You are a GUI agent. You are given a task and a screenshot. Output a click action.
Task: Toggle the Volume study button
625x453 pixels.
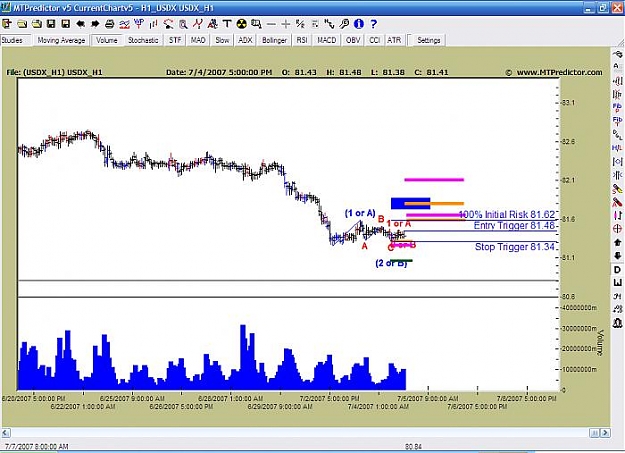coord(107,40)
